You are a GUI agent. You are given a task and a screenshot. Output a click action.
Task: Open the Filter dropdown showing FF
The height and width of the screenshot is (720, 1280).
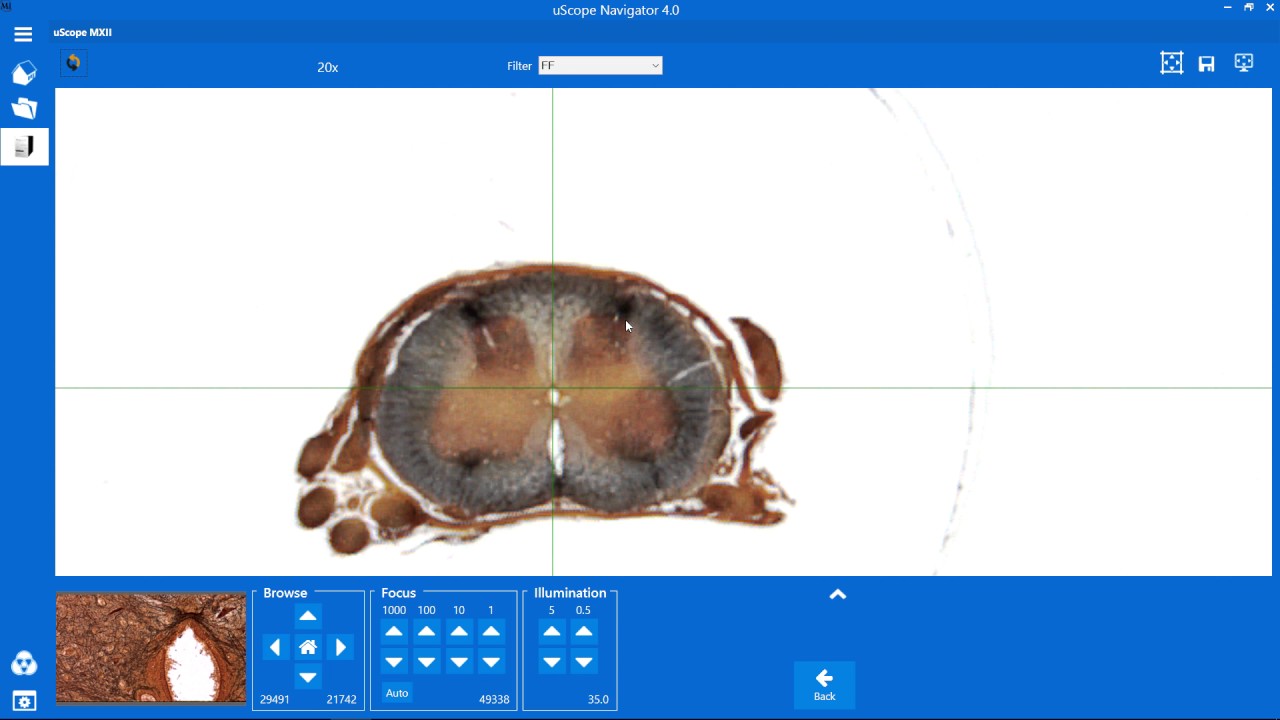click(x=600, y=66)
